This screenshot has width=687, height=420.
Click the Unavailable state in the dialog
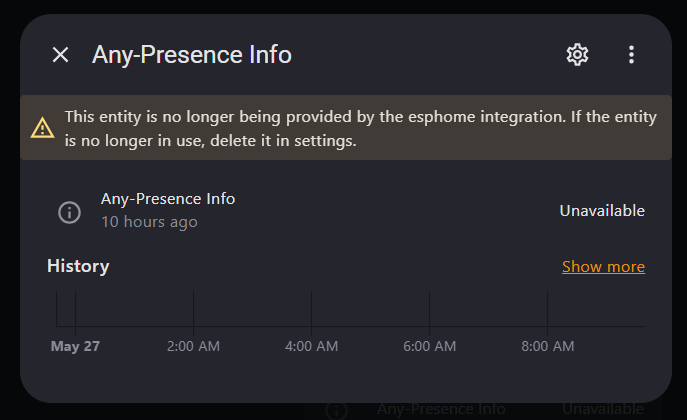[602, 211]
